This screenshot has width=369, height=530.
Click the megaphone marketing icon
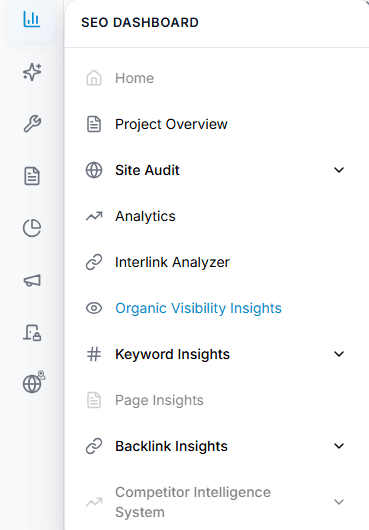32,281
